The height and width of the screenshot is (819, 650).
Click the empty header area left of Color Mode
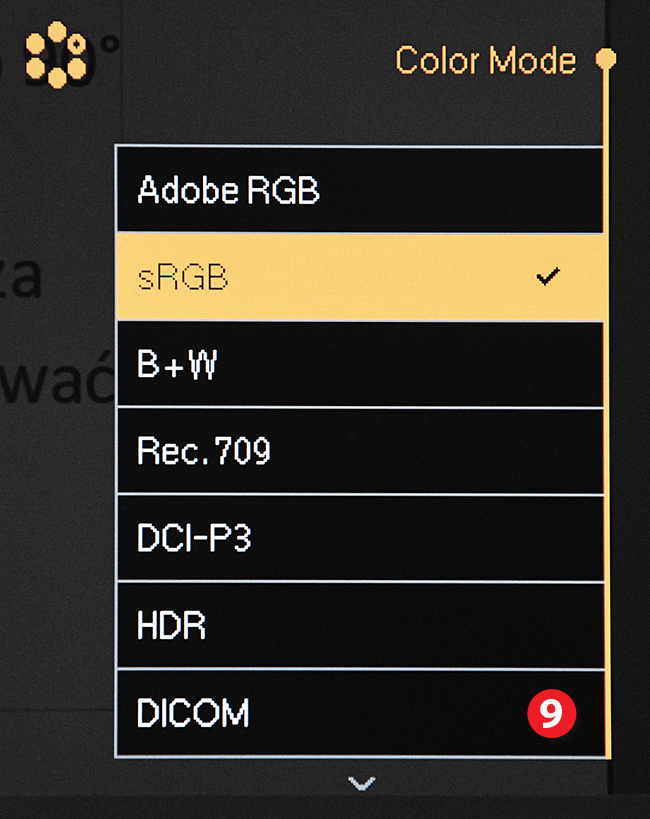coord(250,60)
